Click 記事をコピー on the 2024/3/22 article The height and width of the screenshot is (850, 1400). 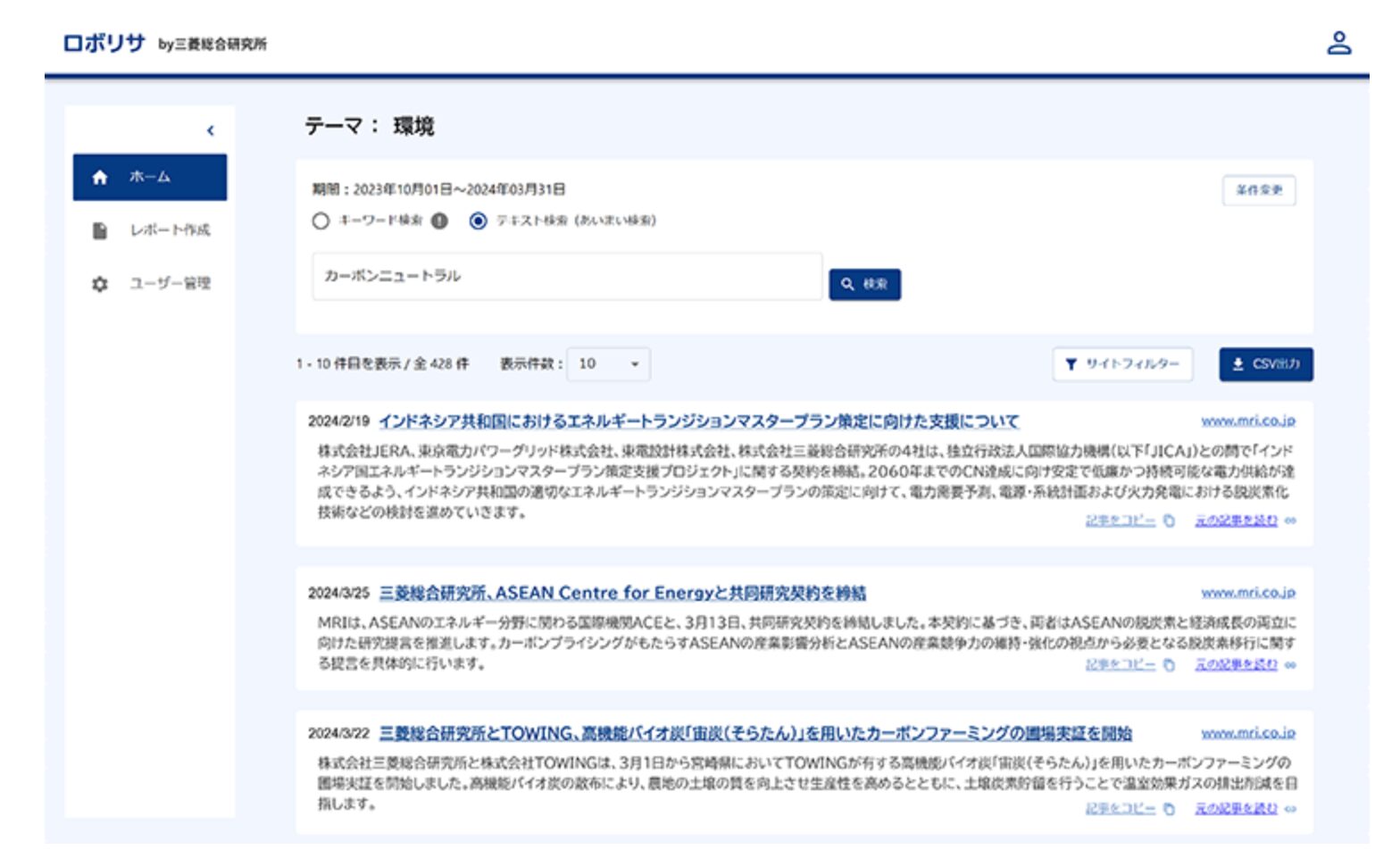(1121, 809)
